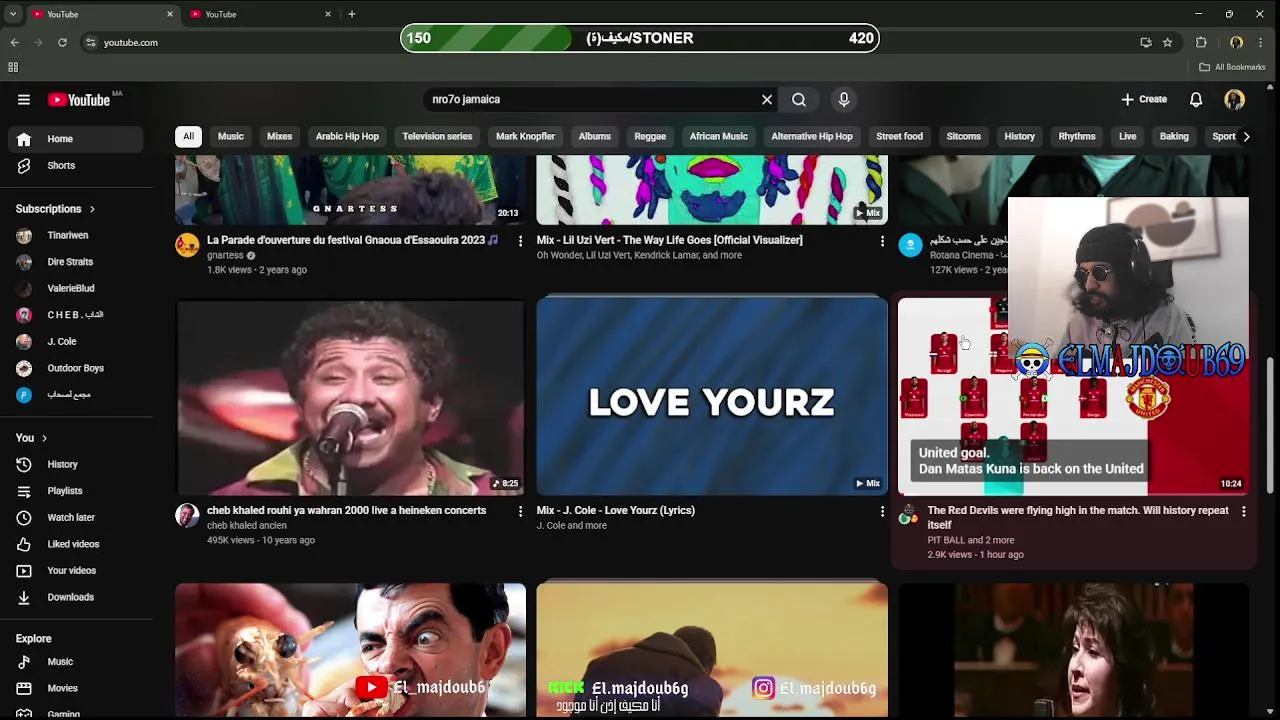
Task: Play the LOVE YOURZ mix thumbnail
Action: [712, 396]
